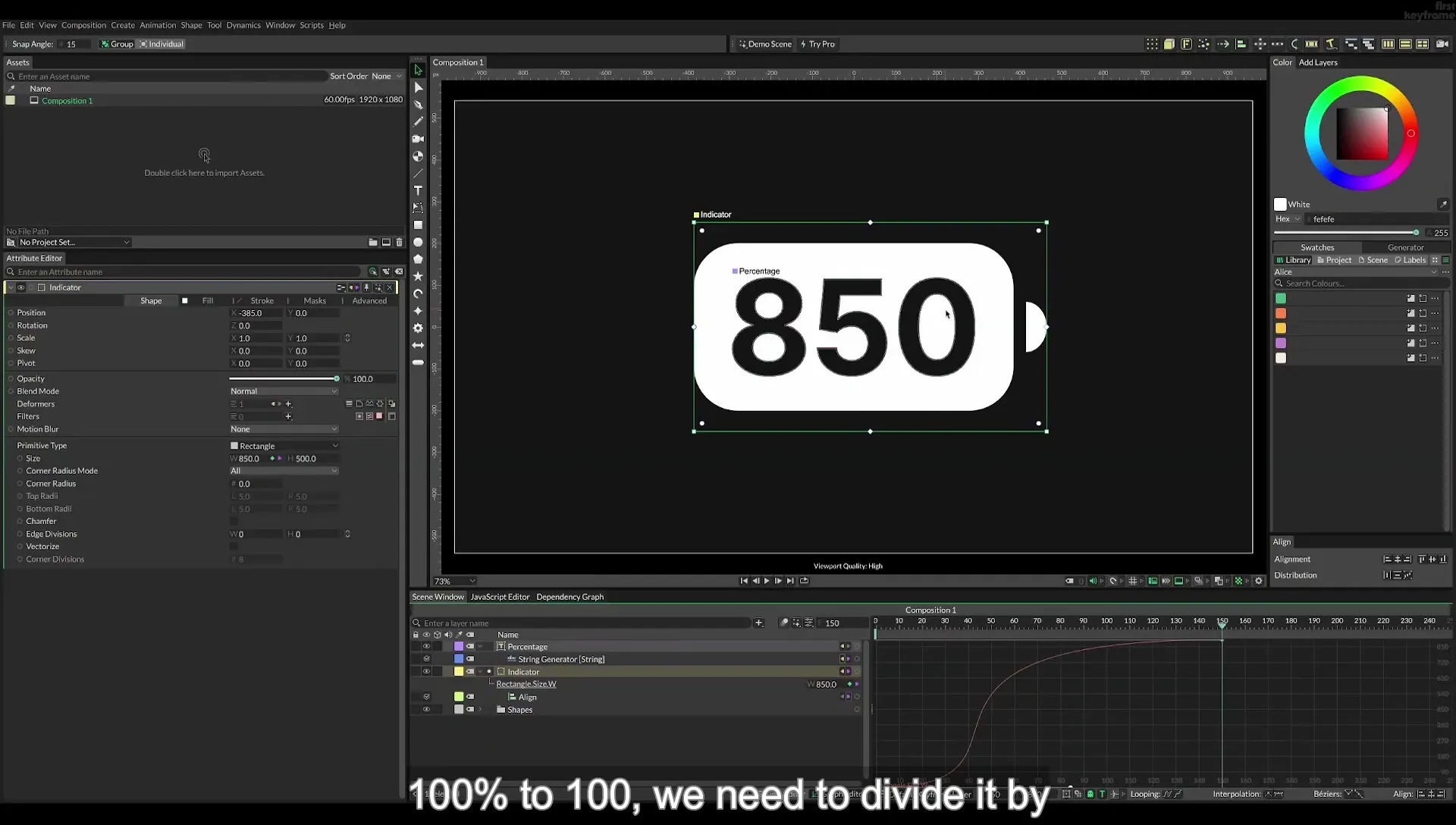This screenshot has width=1456, height=825.
Task: Delete asset with the trash icon
Action: click(x=400, y=242)
